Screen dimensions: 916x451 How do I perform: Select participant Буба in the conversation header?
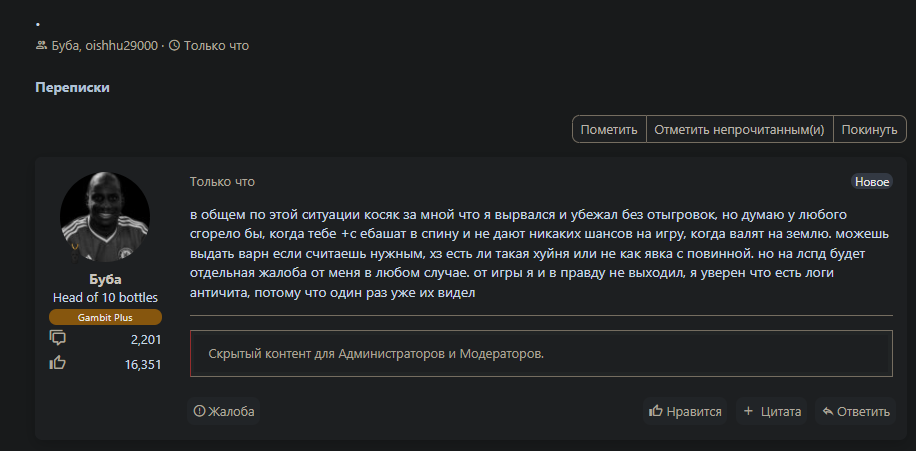click(66, 45)
